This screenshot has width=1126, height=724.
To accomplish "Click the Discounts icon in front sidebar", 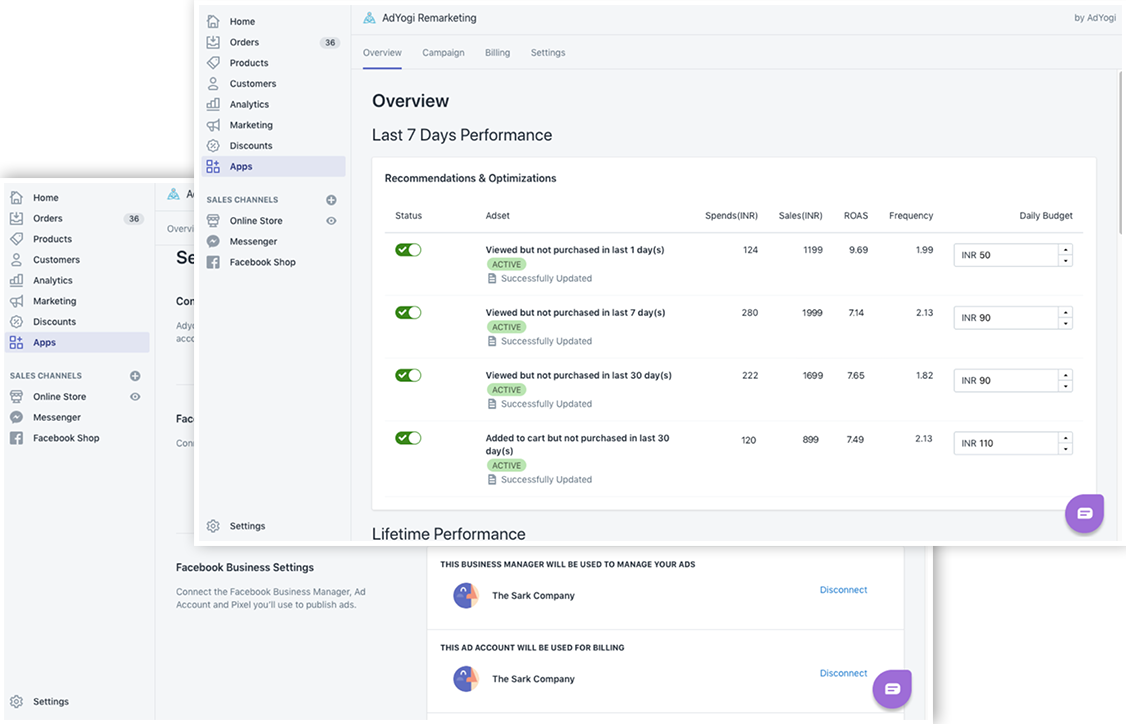I will [x=213, y=146].
